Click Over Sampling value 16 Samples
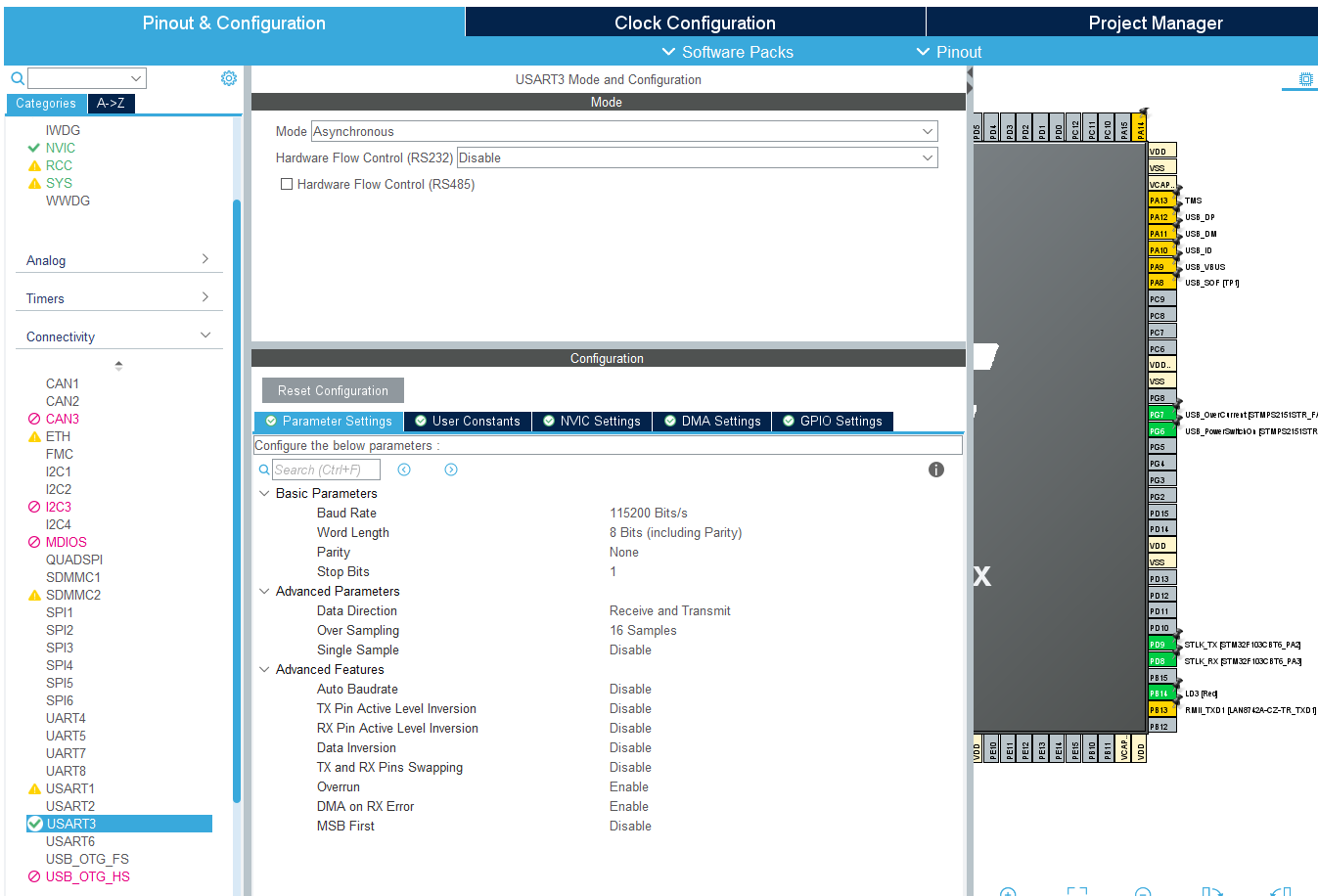 (643, 630)
